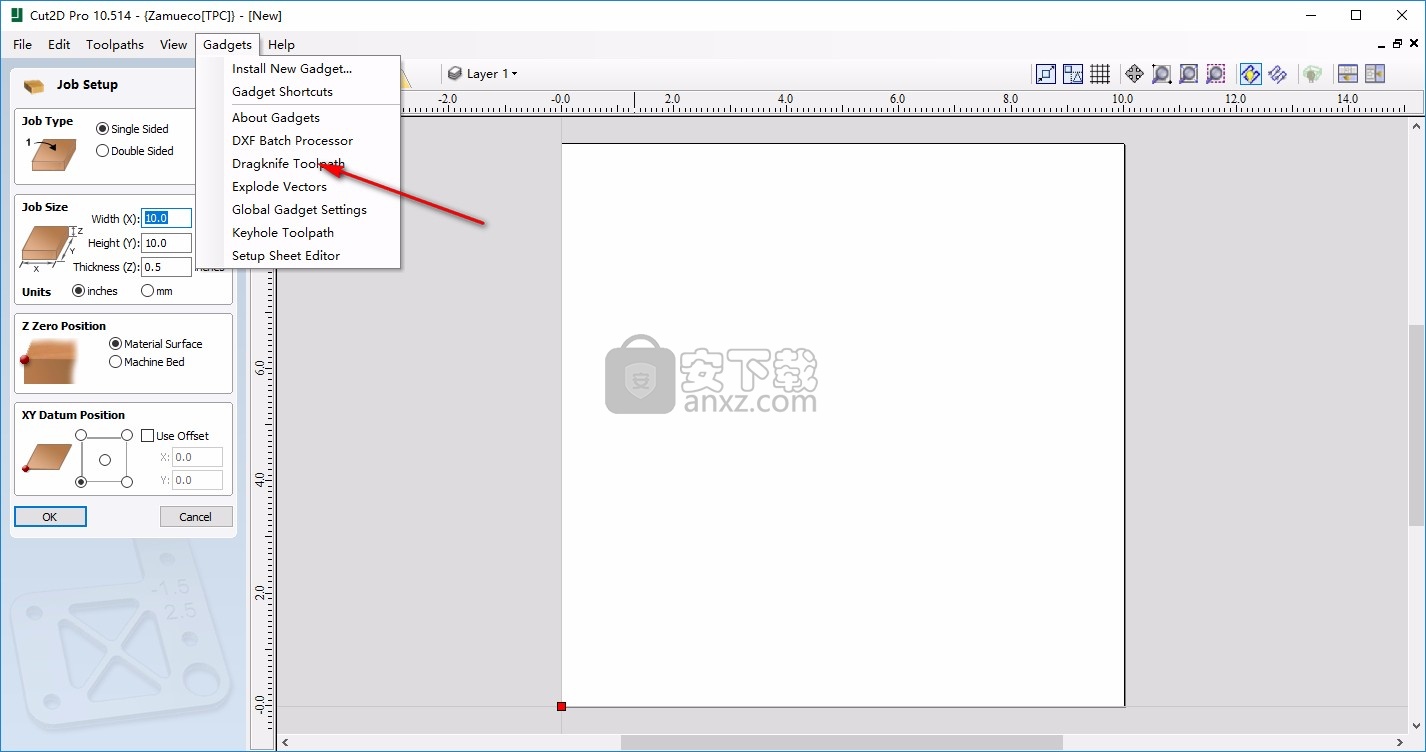This screenshot has width=1426, height=752.
Task: Click the zoom-to-material magnifier icon
Action: [x=1188, y=74]
